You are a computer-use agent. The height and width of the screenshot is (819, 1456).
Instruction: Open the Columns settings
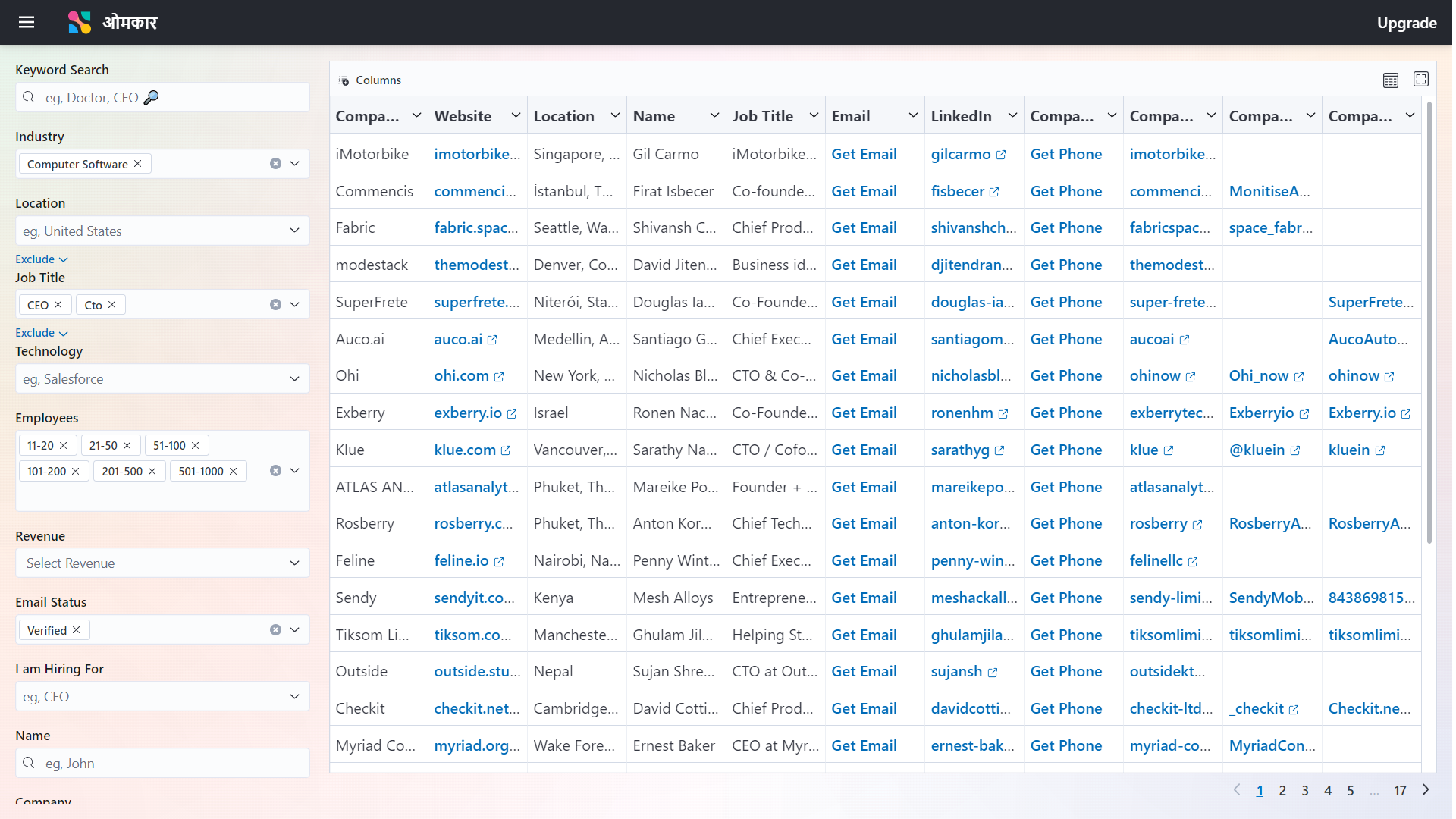pos(370,80)
